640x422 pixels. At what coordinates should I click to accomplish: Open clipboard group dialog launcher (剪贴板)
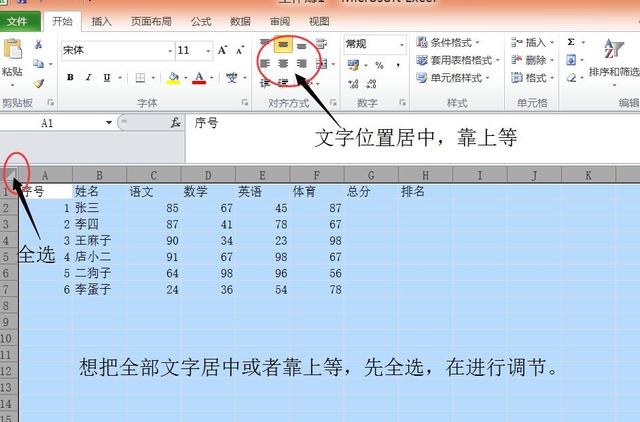click(51, 102)
